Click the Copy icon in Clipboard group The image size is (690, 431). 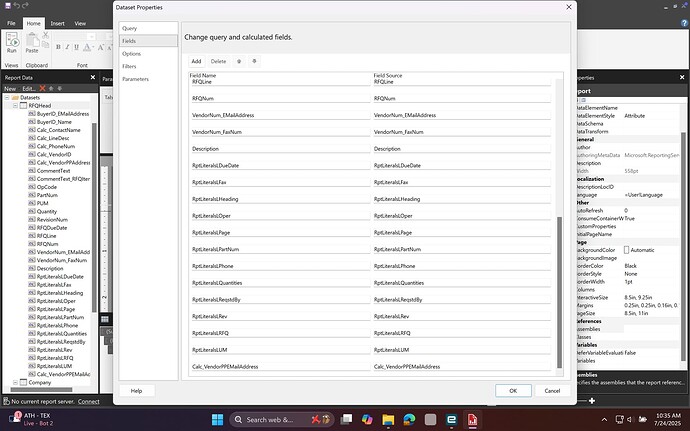(45, 44)
